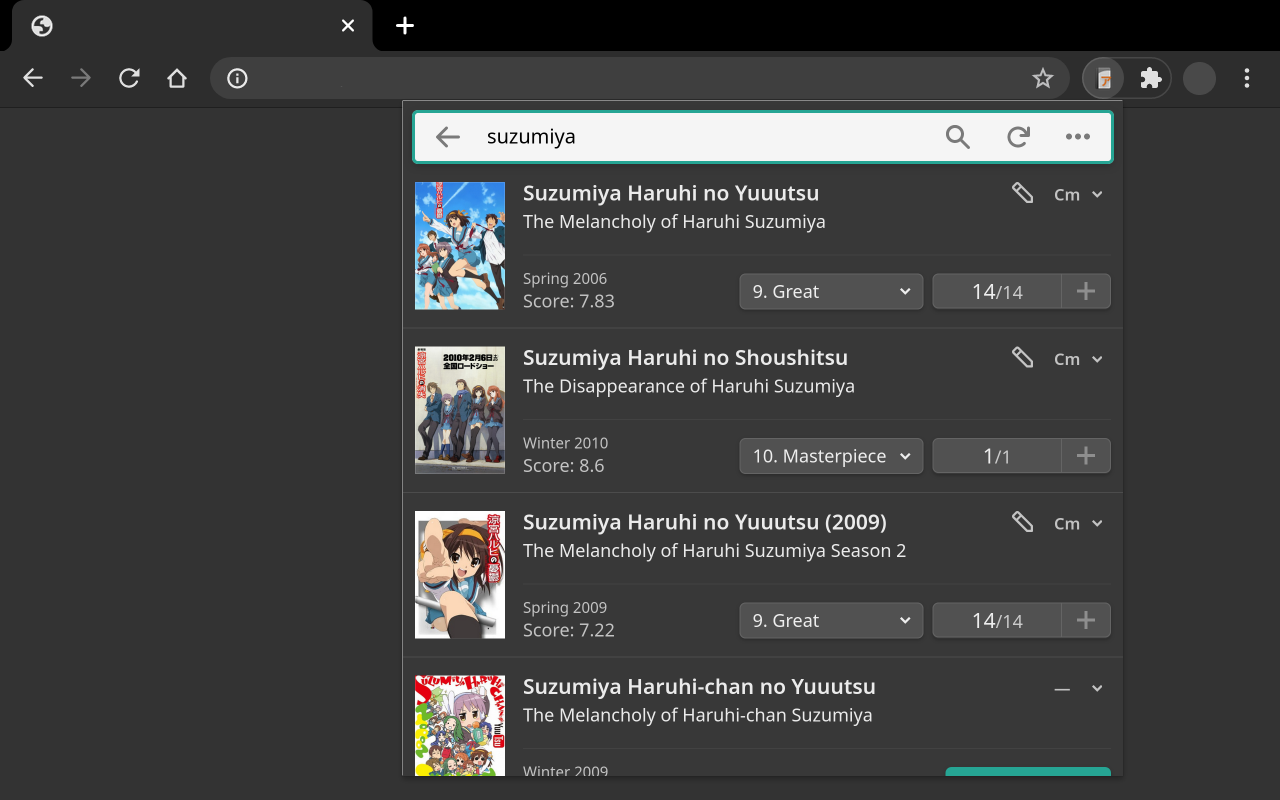The width and height of the screenshot is (1280, 800).
Task: Click the 14/14 episode progress field
Action: 997,291
